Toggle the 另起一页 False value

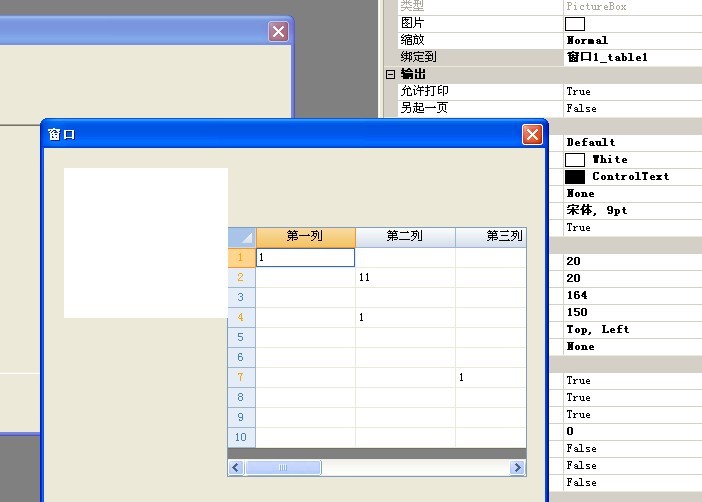click(632, 108)
